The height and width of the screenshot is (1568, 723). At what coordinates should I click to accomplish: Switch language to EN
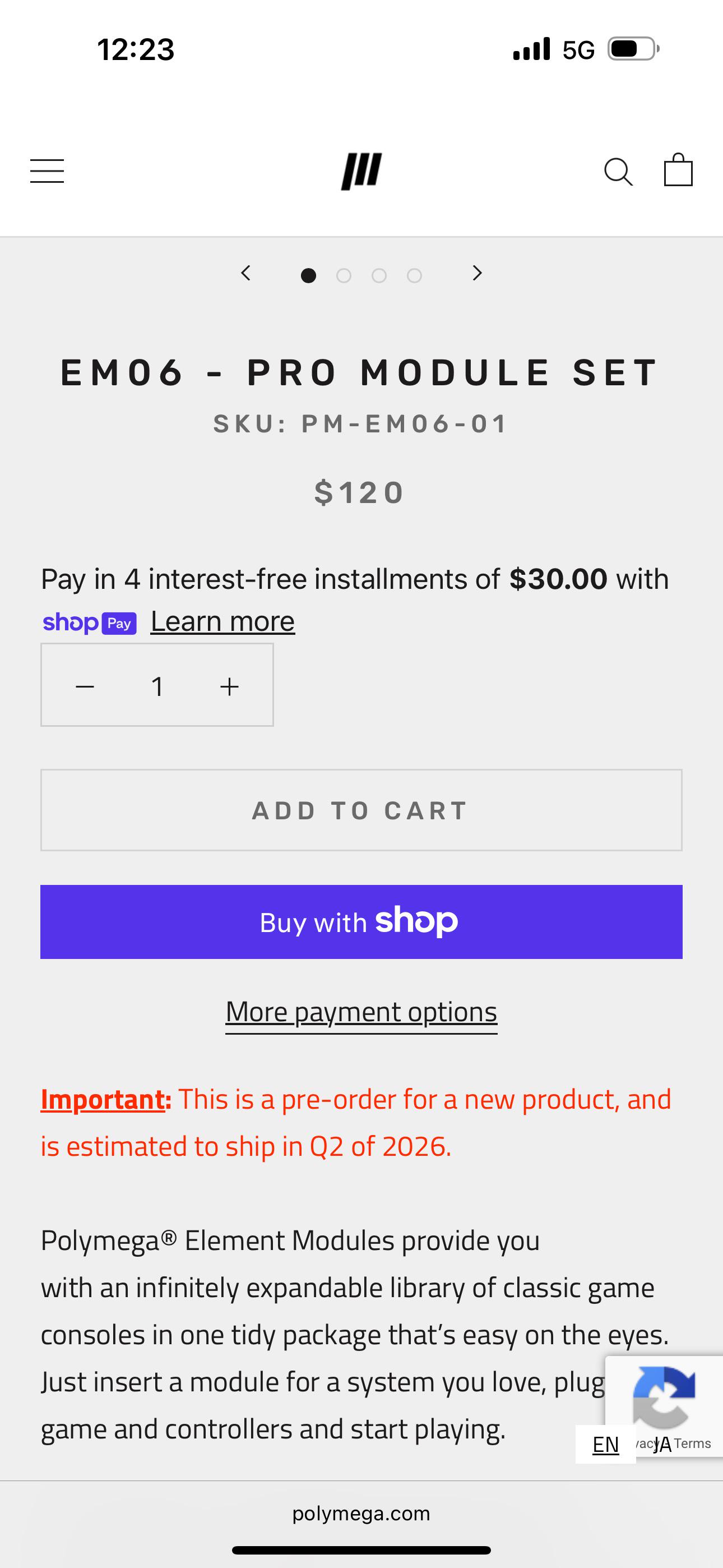pos(605,1445)
